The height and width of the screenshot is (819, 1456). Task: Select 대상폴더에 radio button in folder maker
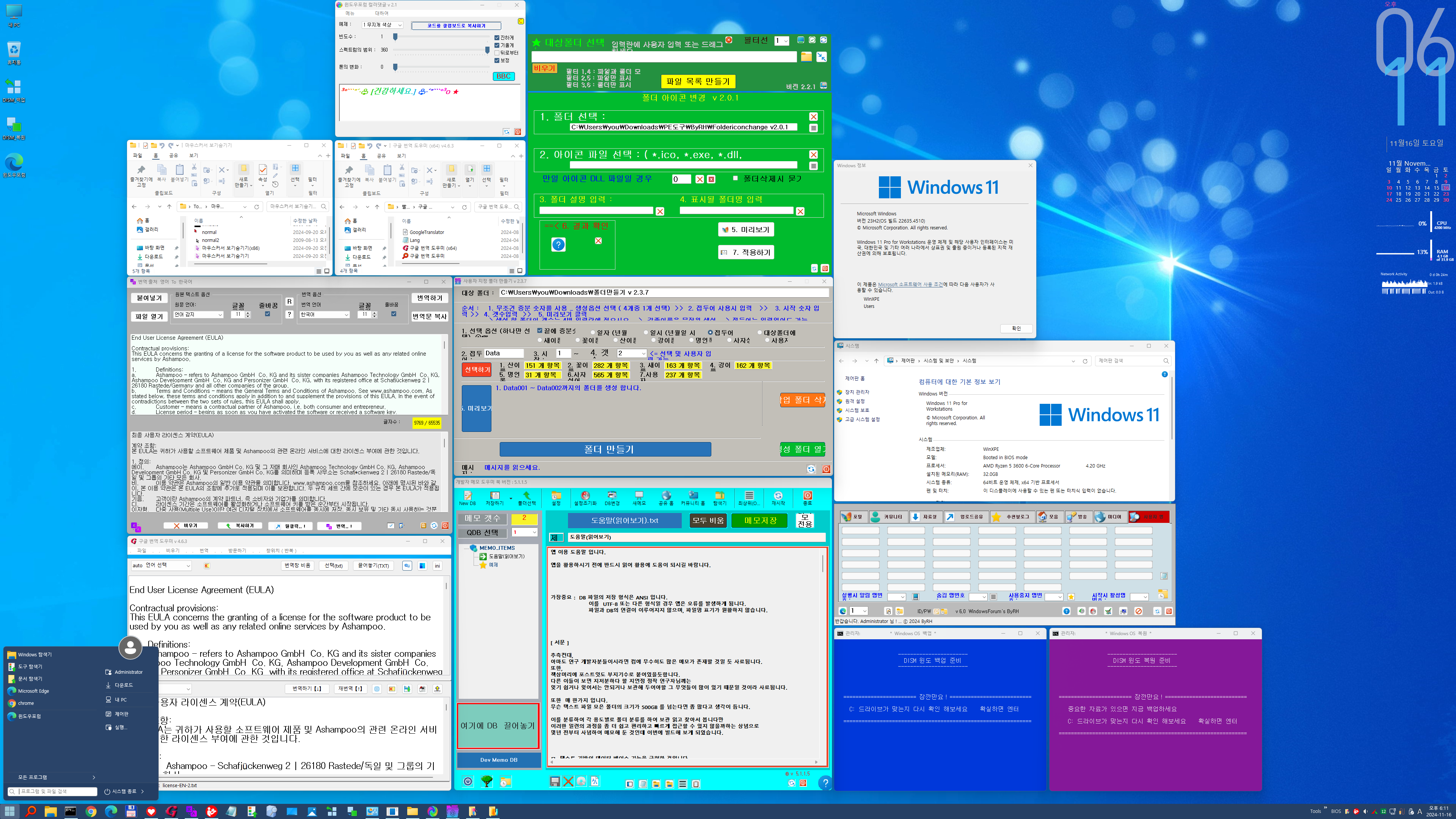(759, 333)
